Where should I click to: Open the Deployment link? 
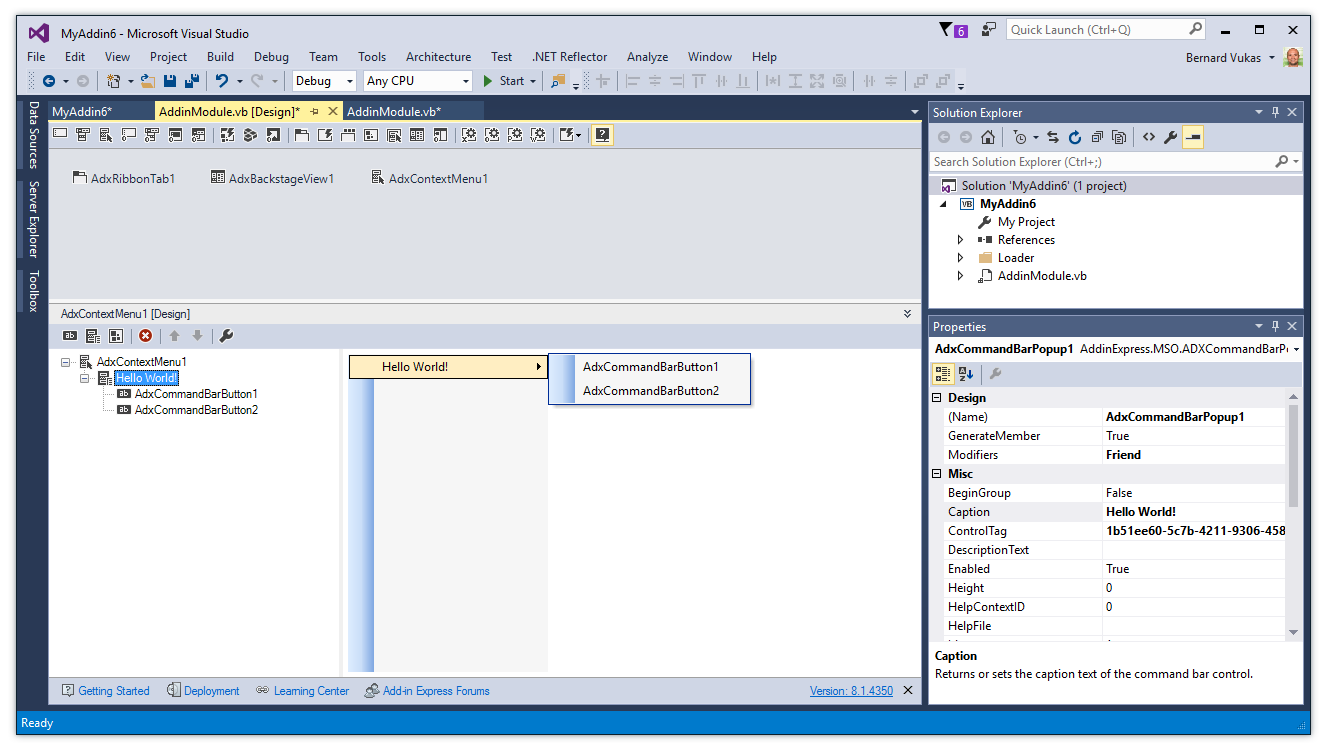click(x=203, y=691)
